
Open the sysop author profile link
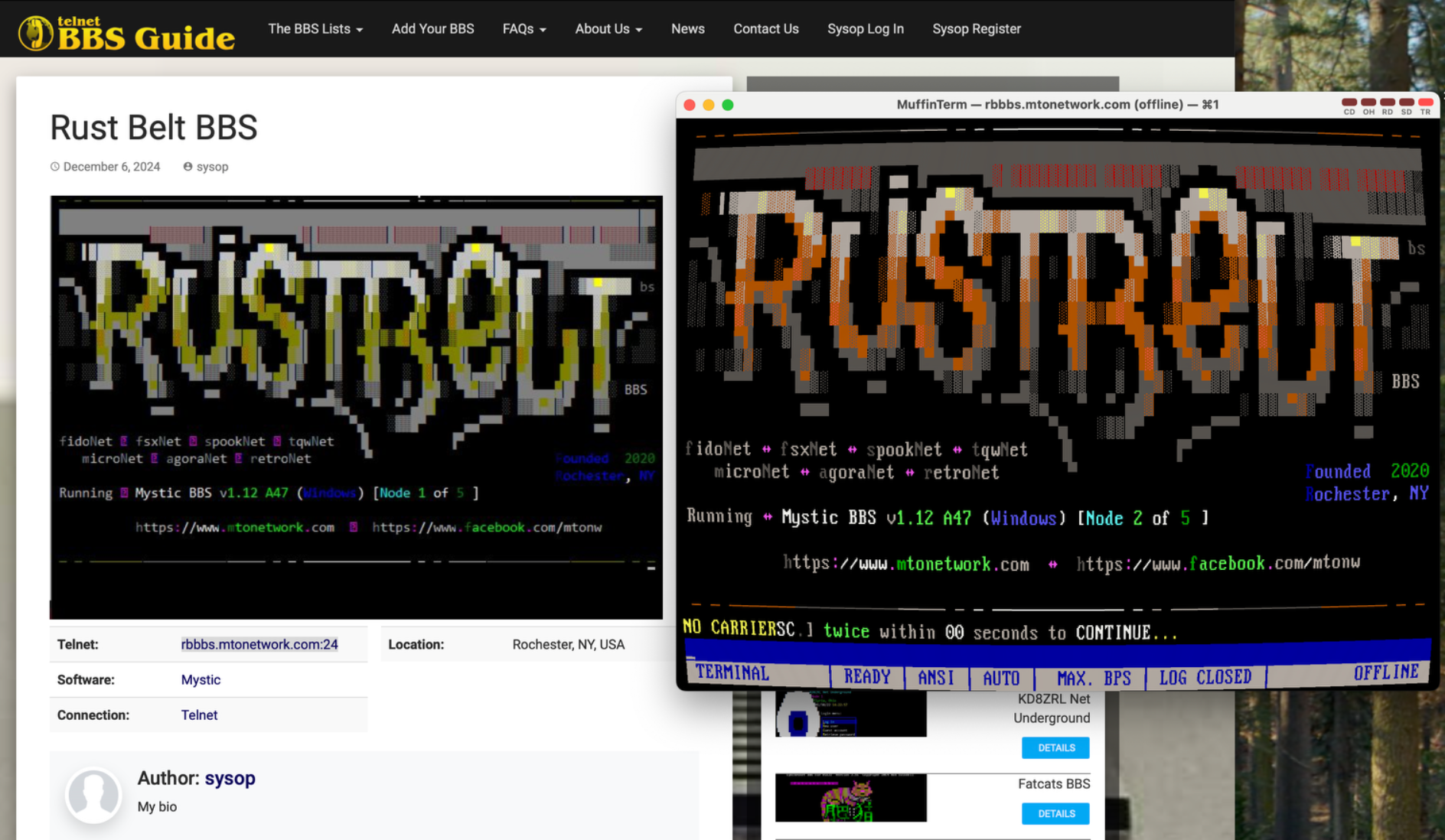click(x=230, y=778)
